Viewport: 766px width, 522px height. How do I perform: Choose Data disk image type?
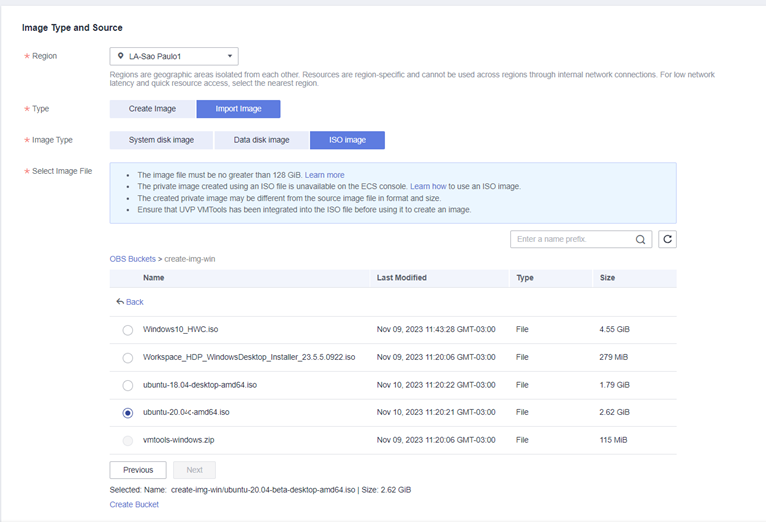[261, 141]
